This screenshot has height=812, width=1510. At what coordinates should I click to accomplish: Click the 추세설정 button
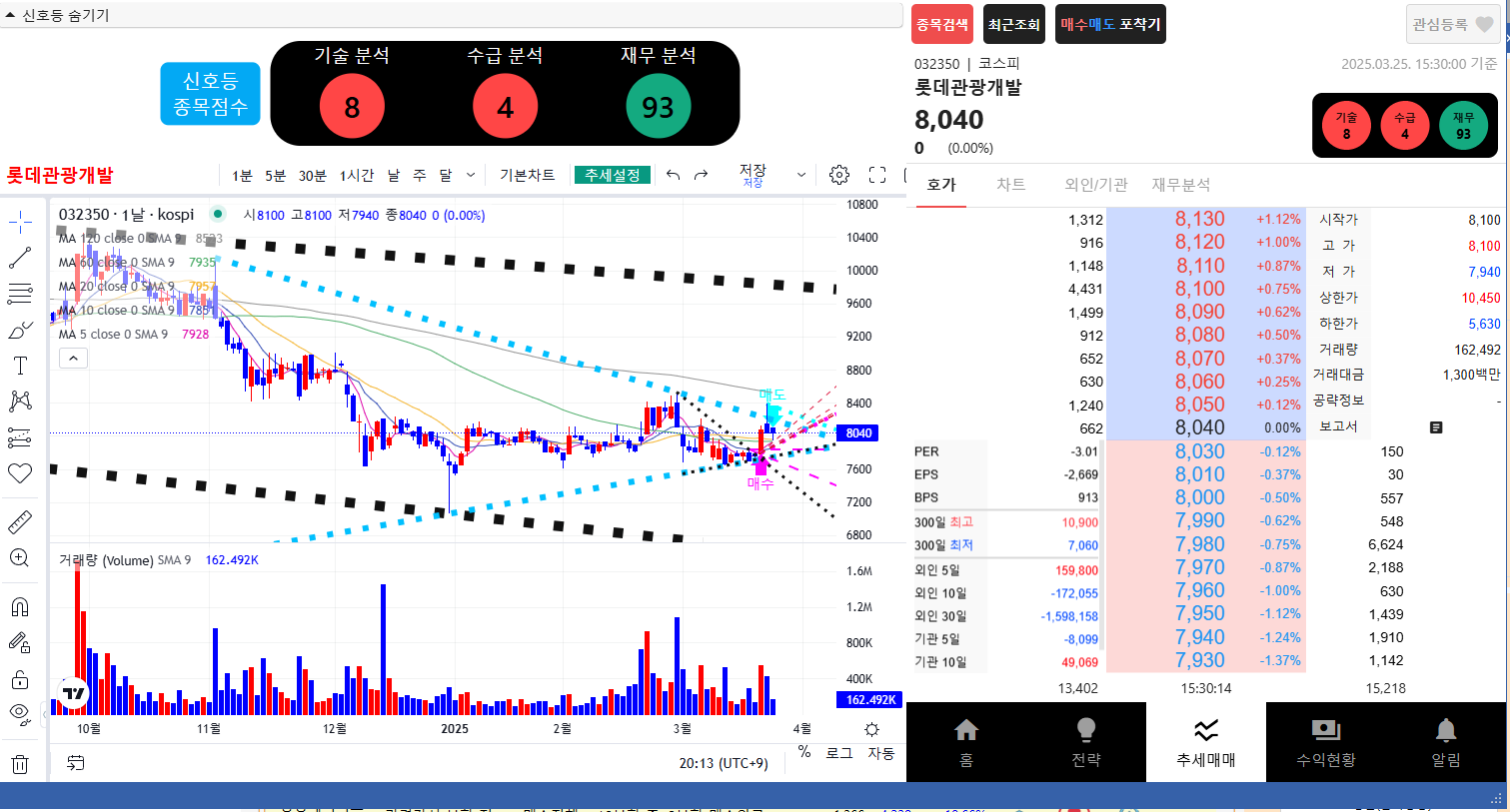tap(613, 175)
